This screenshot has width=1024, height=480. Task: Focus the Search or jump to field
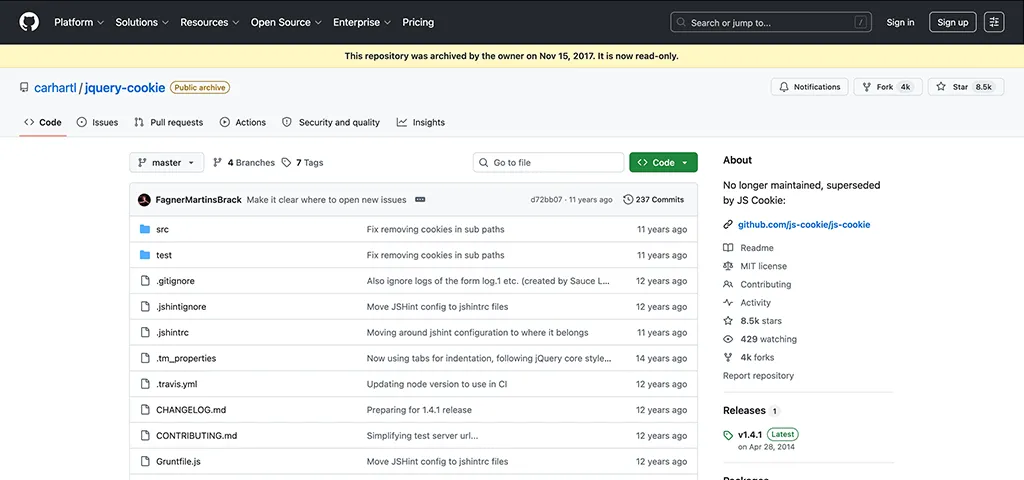[771, 22]
